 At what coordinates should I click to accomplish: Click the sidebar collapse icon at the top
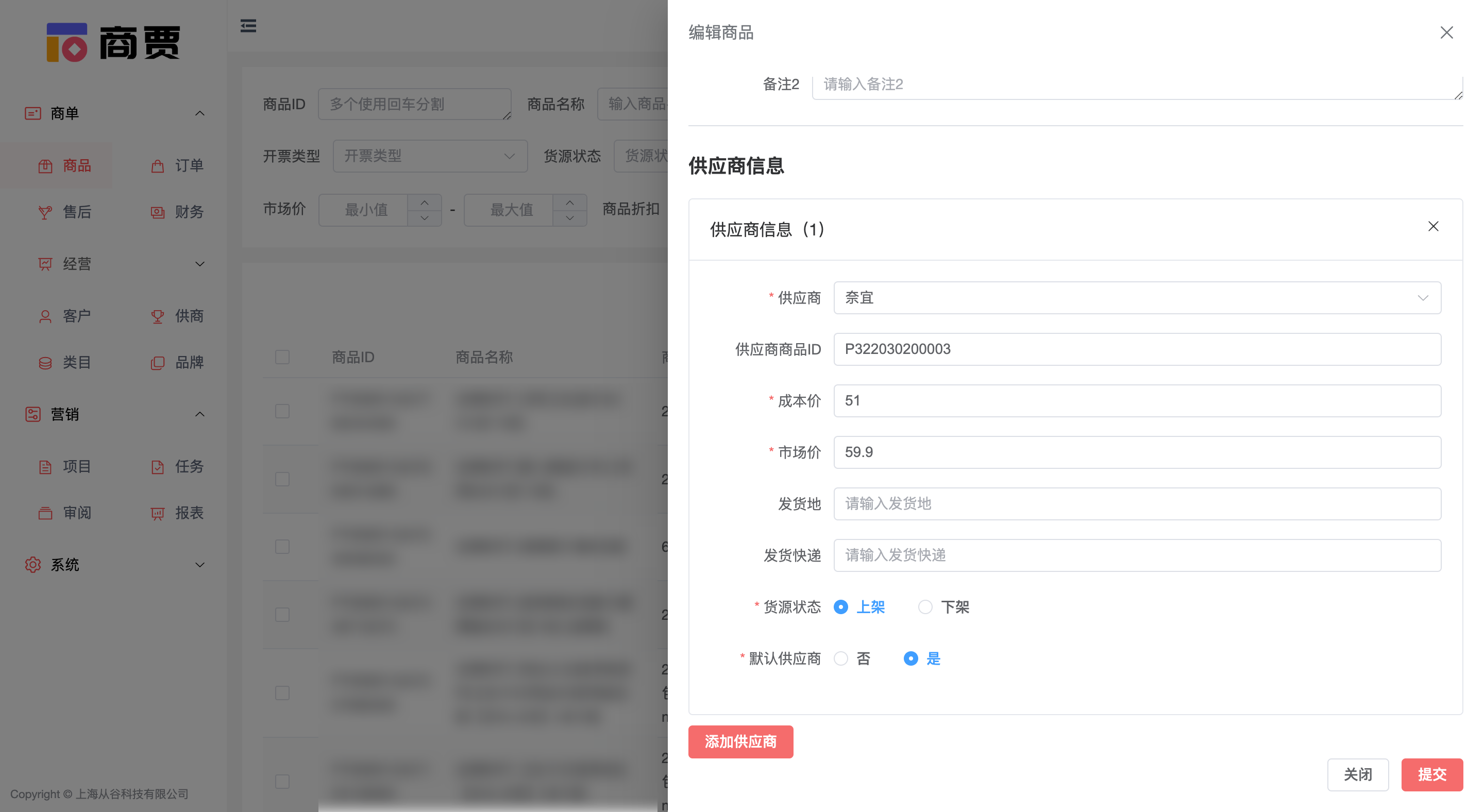click(x=248, y=26)
